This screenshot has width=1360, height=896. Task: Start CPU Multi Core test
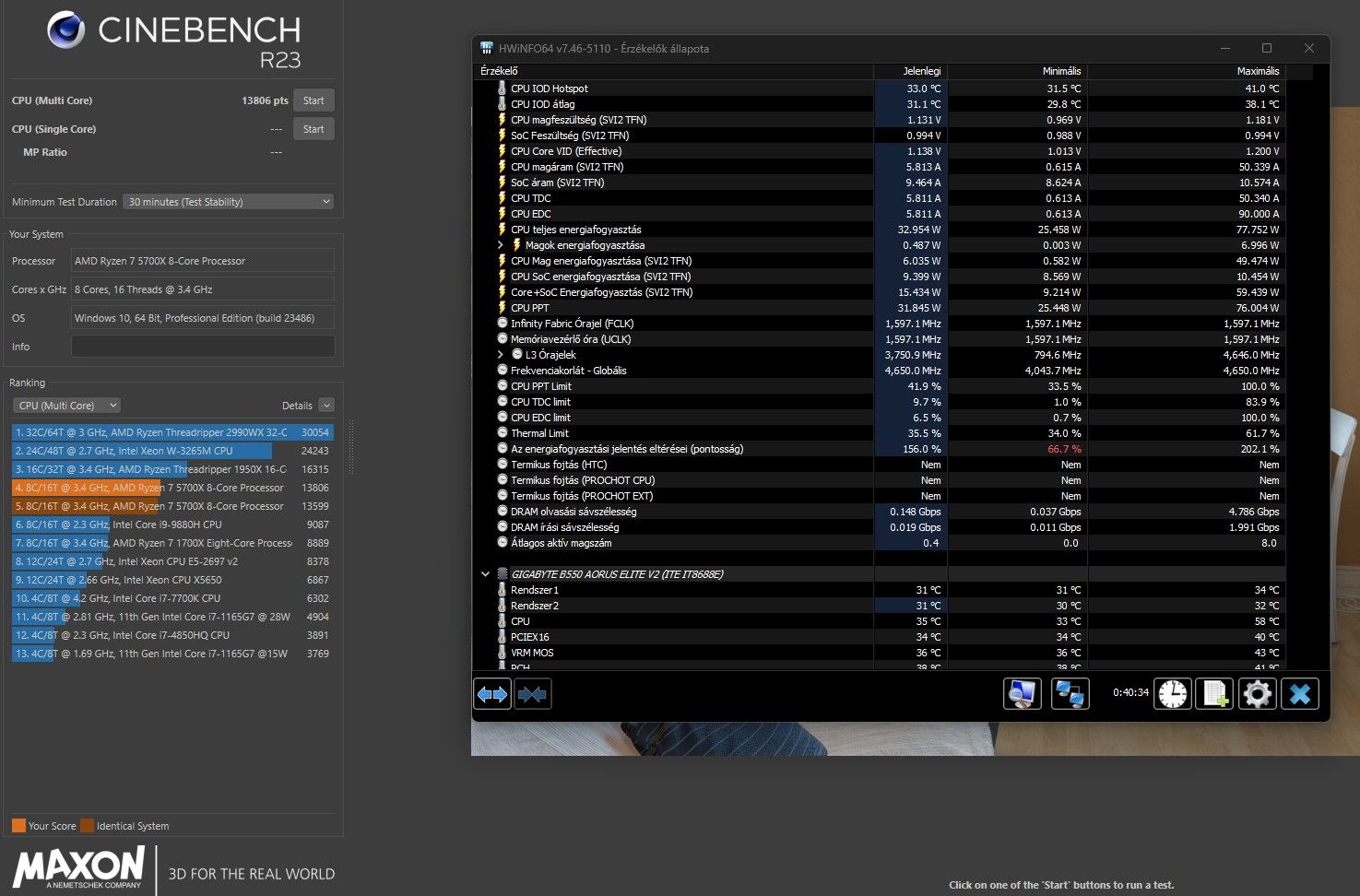click(313, 100)
